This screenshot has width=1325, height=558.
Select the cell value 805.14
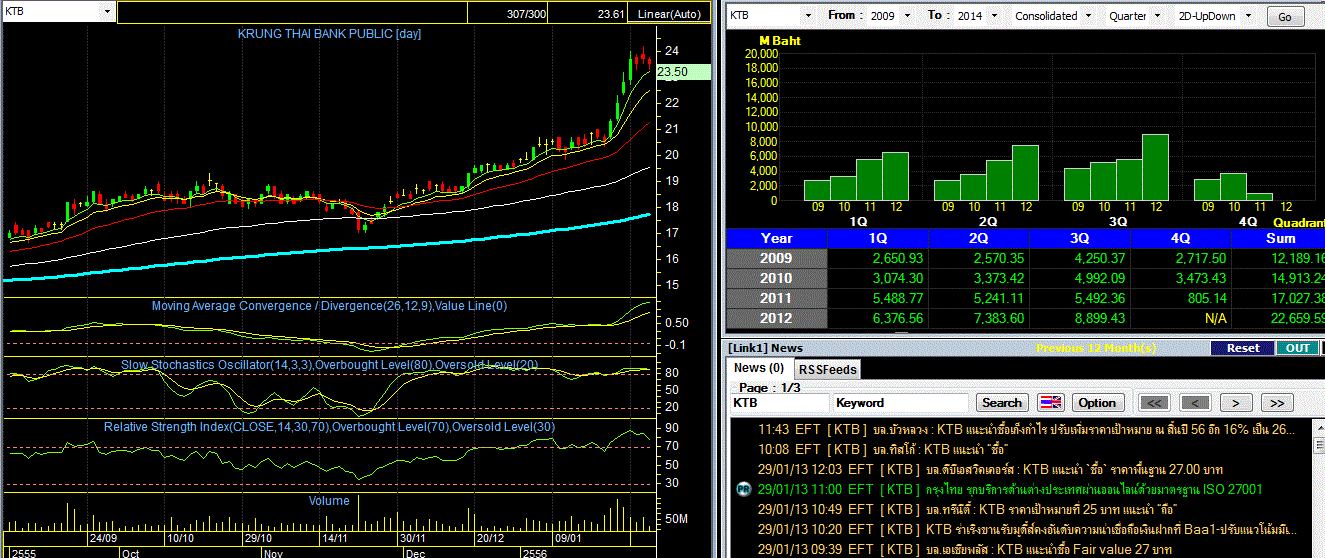click(x=1181, y=298)
